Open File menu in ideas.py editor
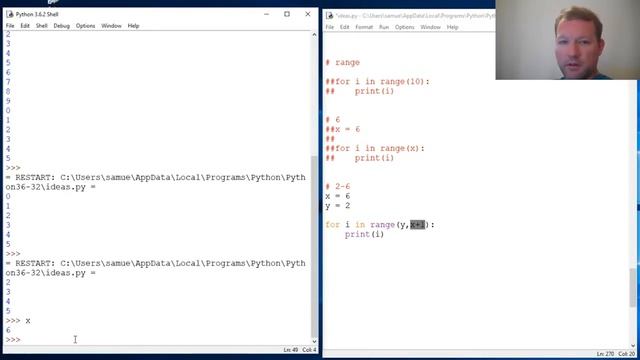The image size is (640, 360). pos(330,27)
